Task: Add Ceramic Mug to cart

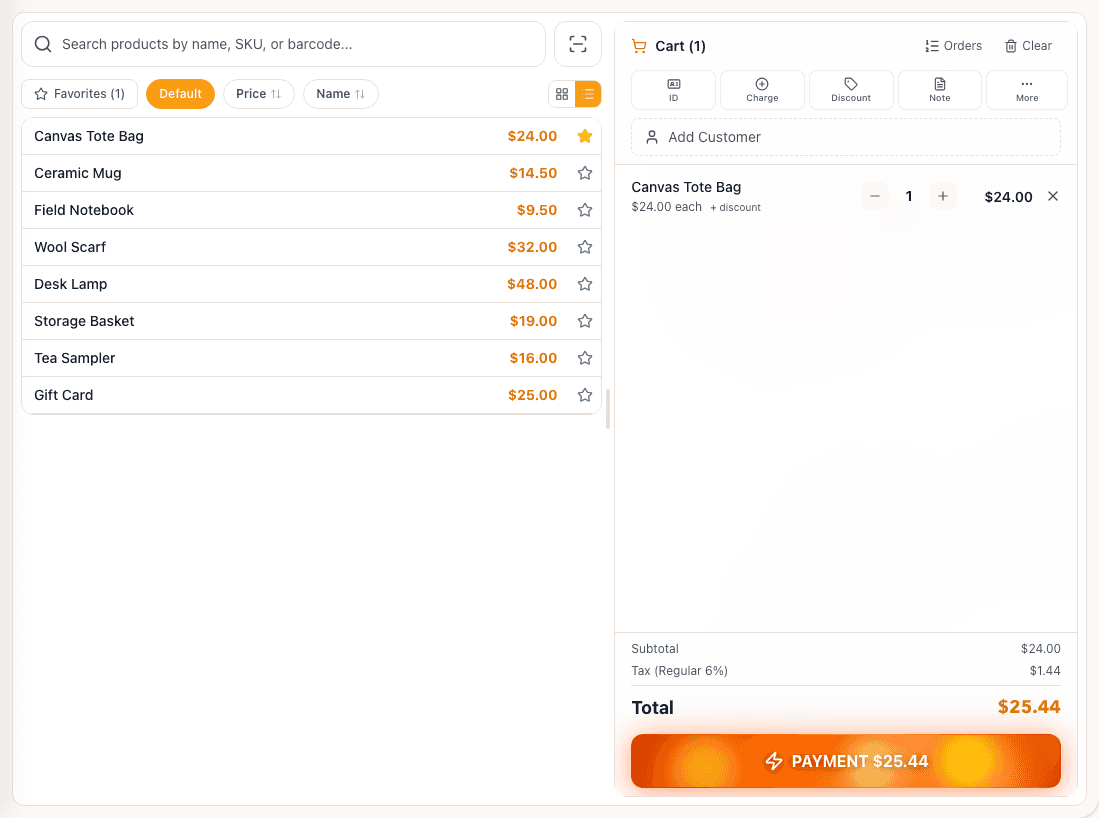Action: click(x=311, y=173)
